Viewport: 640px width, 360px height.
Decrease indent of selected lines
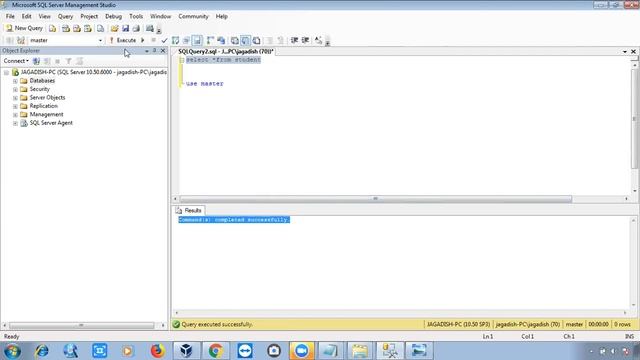point(294,40)
